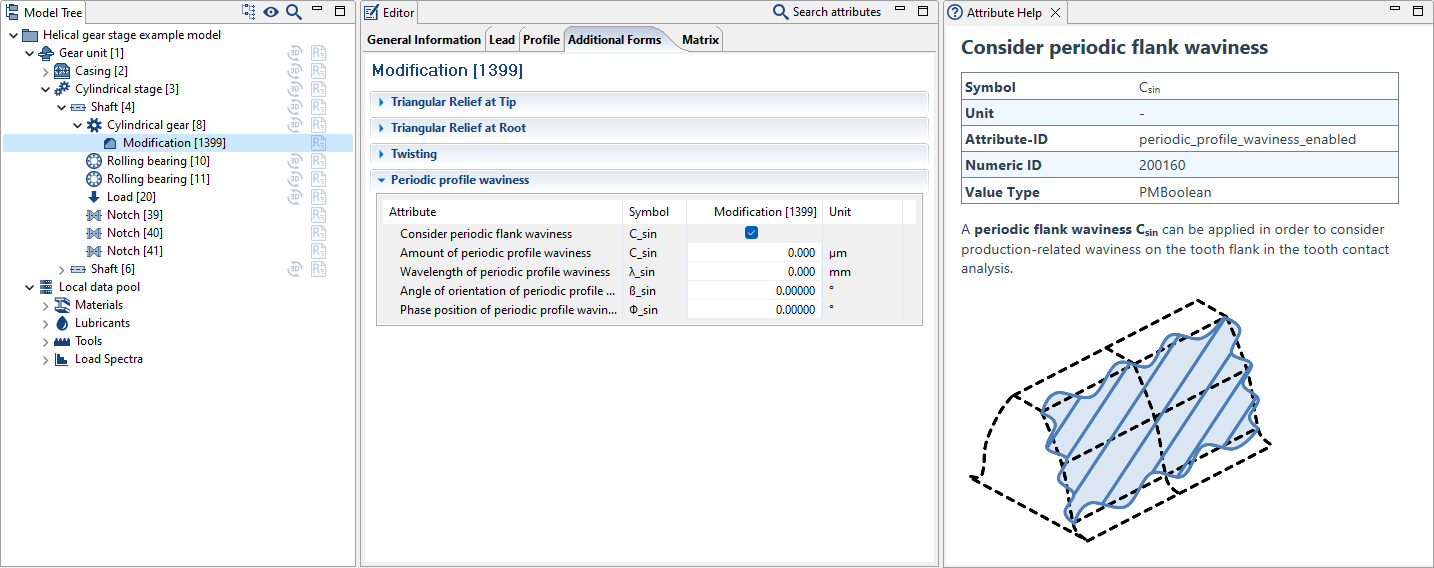Close the Attribute Help tab
The width and height of the screenshot is (1434, 568).
click(1055, 13)
